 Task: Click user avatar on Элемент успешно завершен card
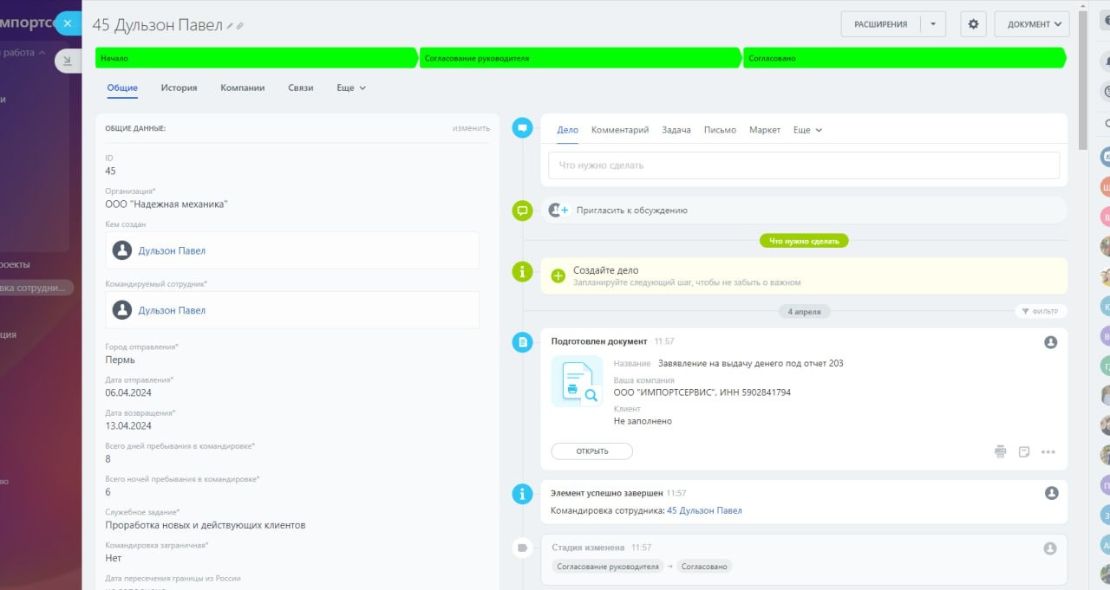1051,493
